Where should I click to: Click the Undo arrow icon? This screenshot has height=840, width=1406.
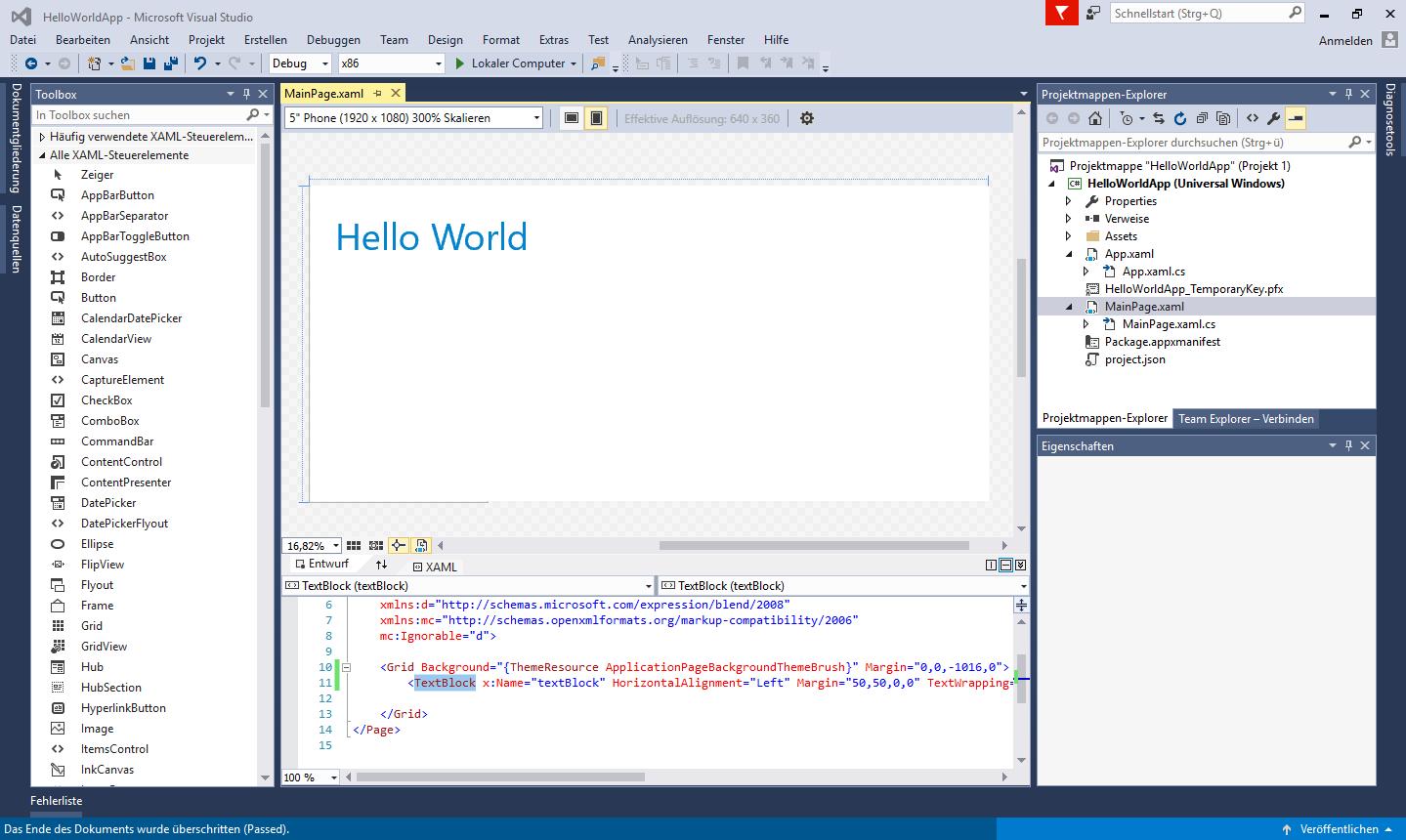coord(199,63)
